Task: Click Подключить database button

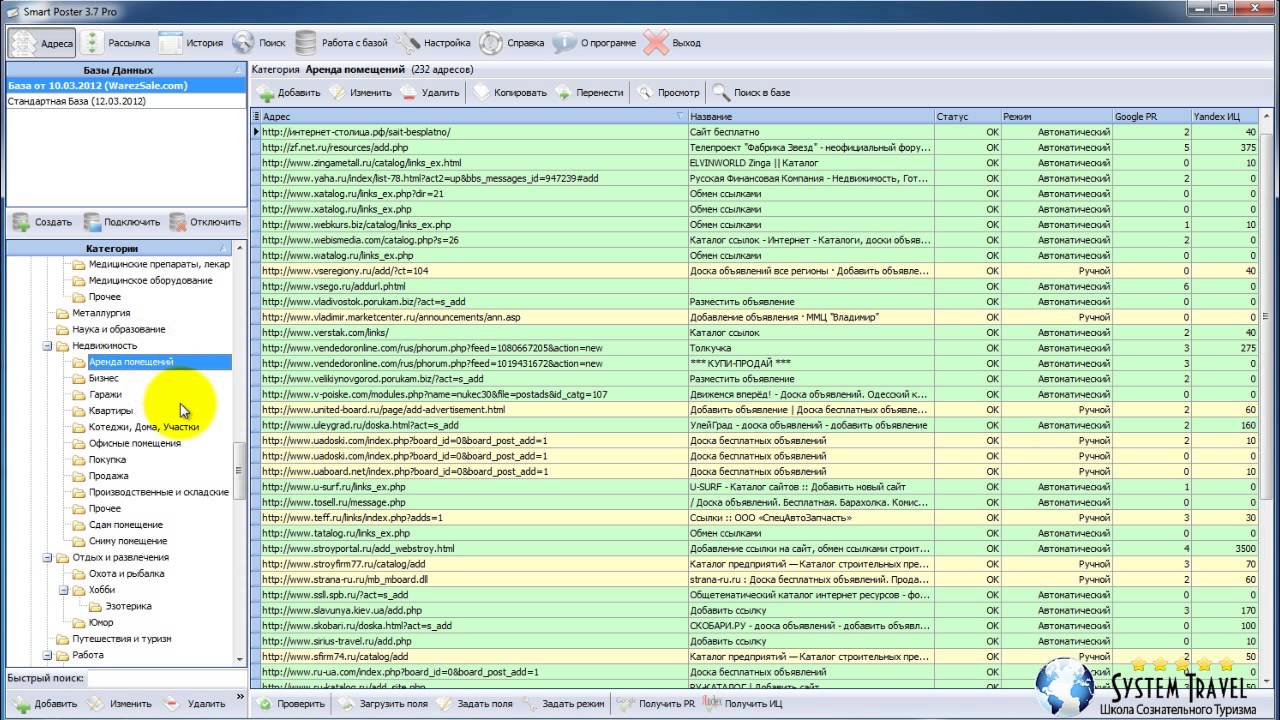Action: coord(121,222)
